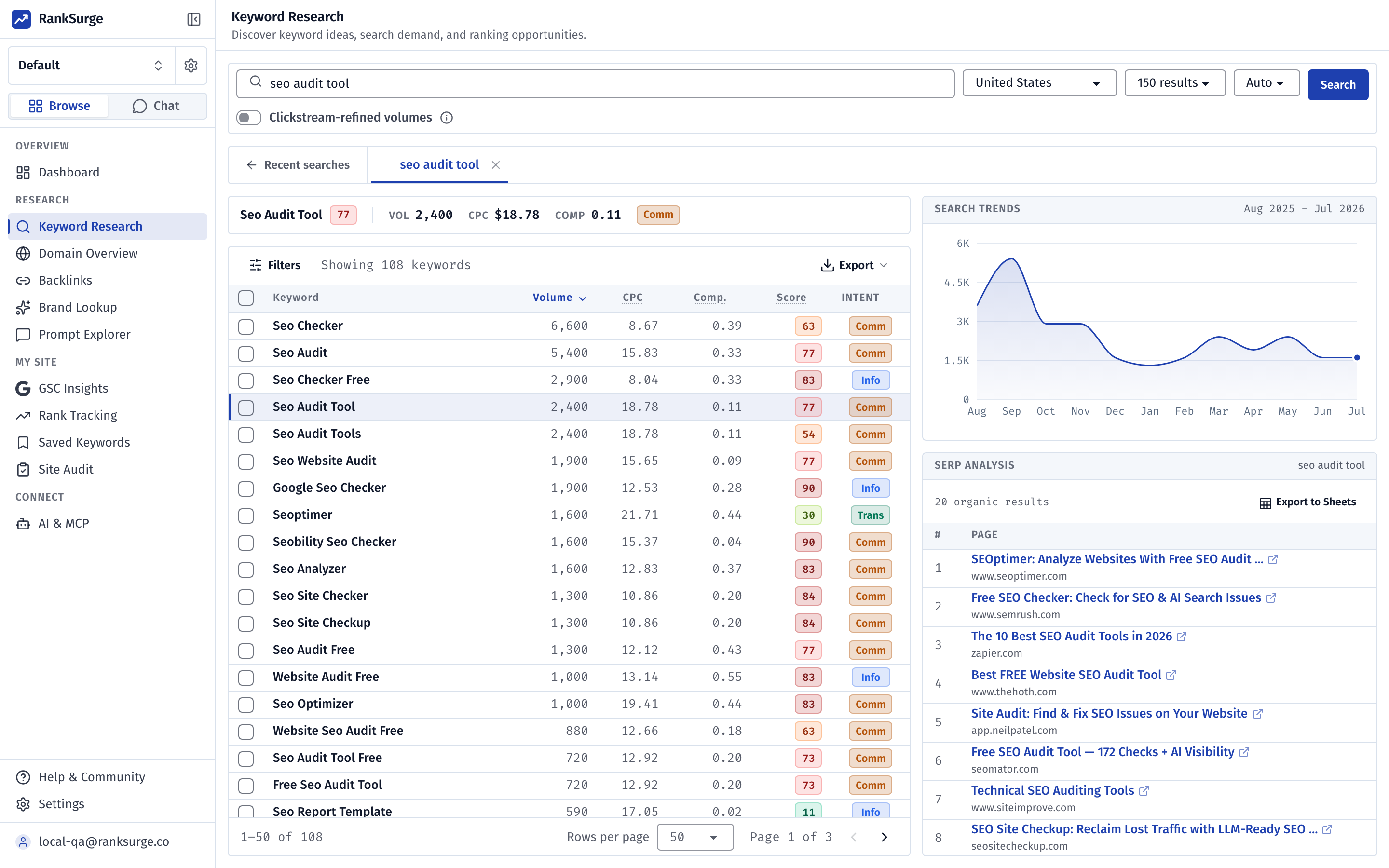Check the Seo Optimizer row checkbox
The image size is (1389, 868).
[x=246, y=705]
